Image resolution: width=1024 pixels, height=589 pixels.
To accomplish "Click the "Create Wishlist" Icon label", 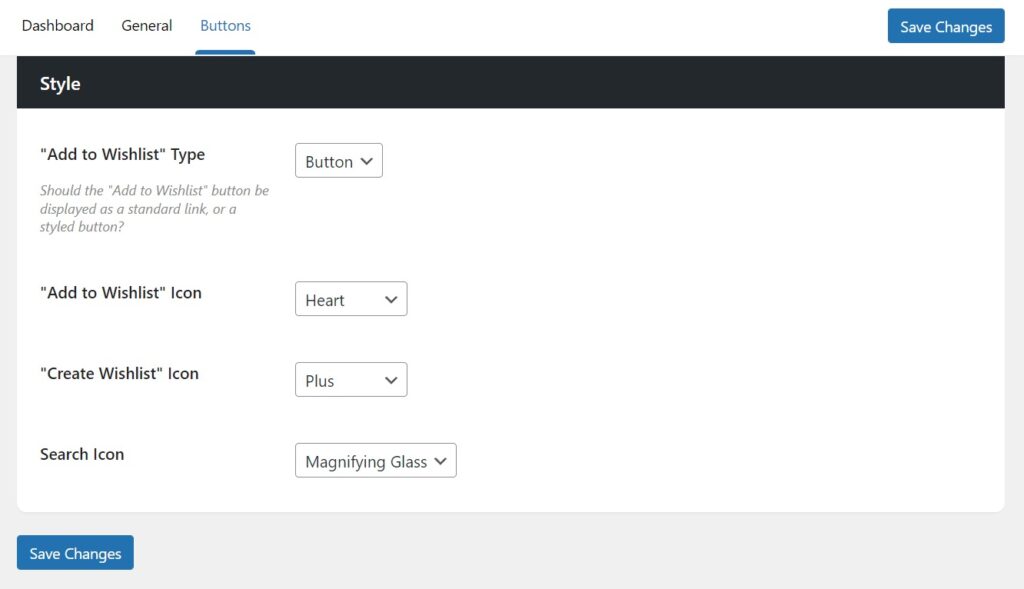I will pyautogui.click(x=121, y=373).
